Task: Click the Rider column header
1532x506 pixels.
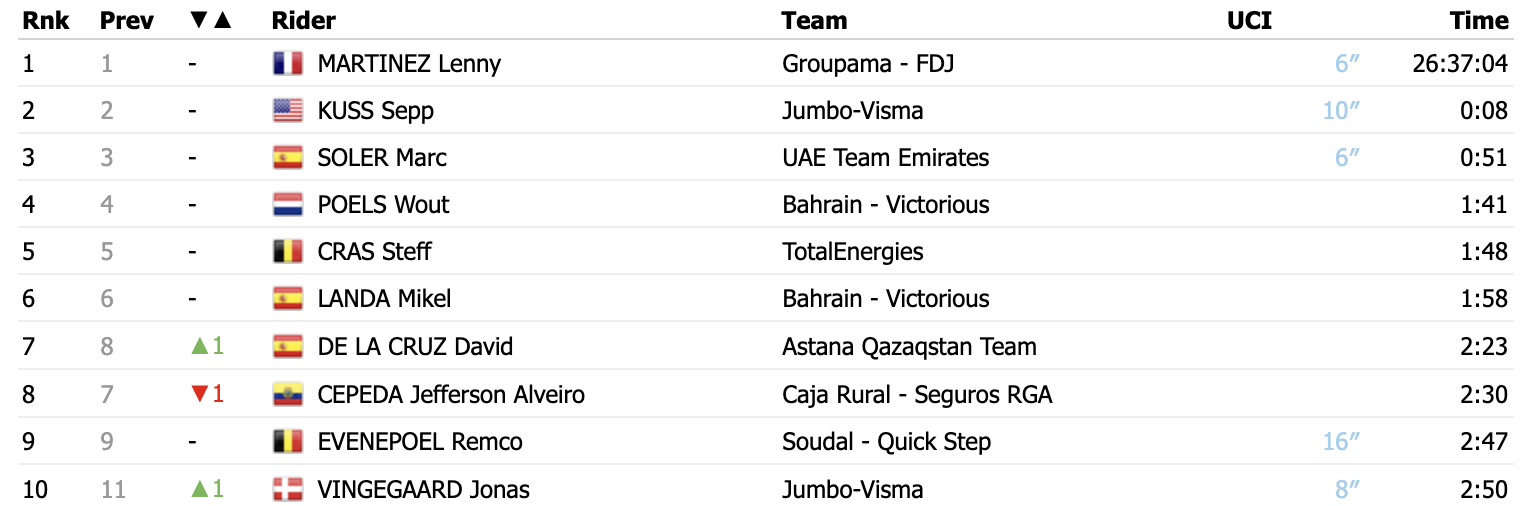Action: pyautogui.click(x=304, y=20)
